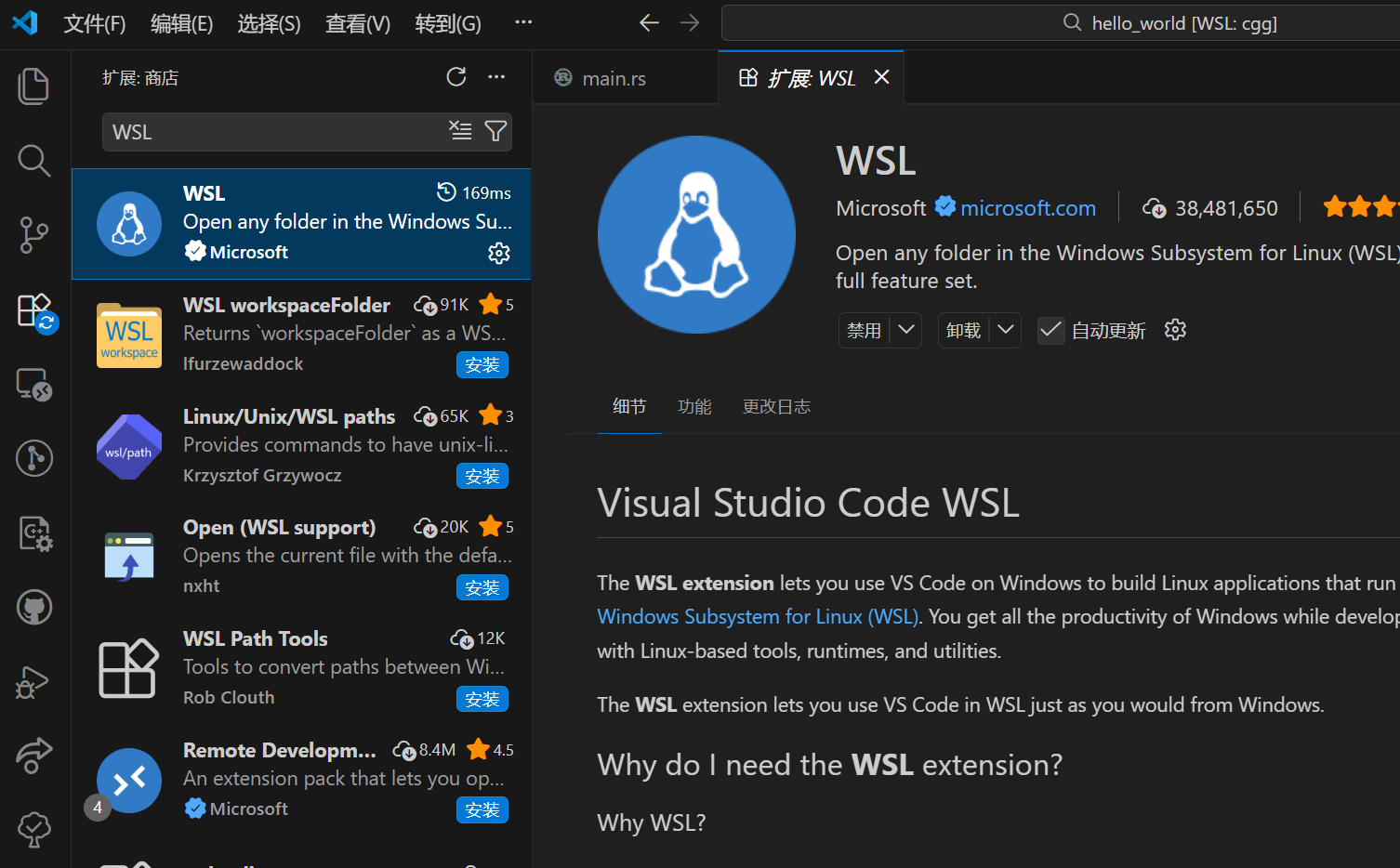The height and width of the screenshot is (868, 1400).
Task: Open the Search view in activity bar
Action: point(34,161)
